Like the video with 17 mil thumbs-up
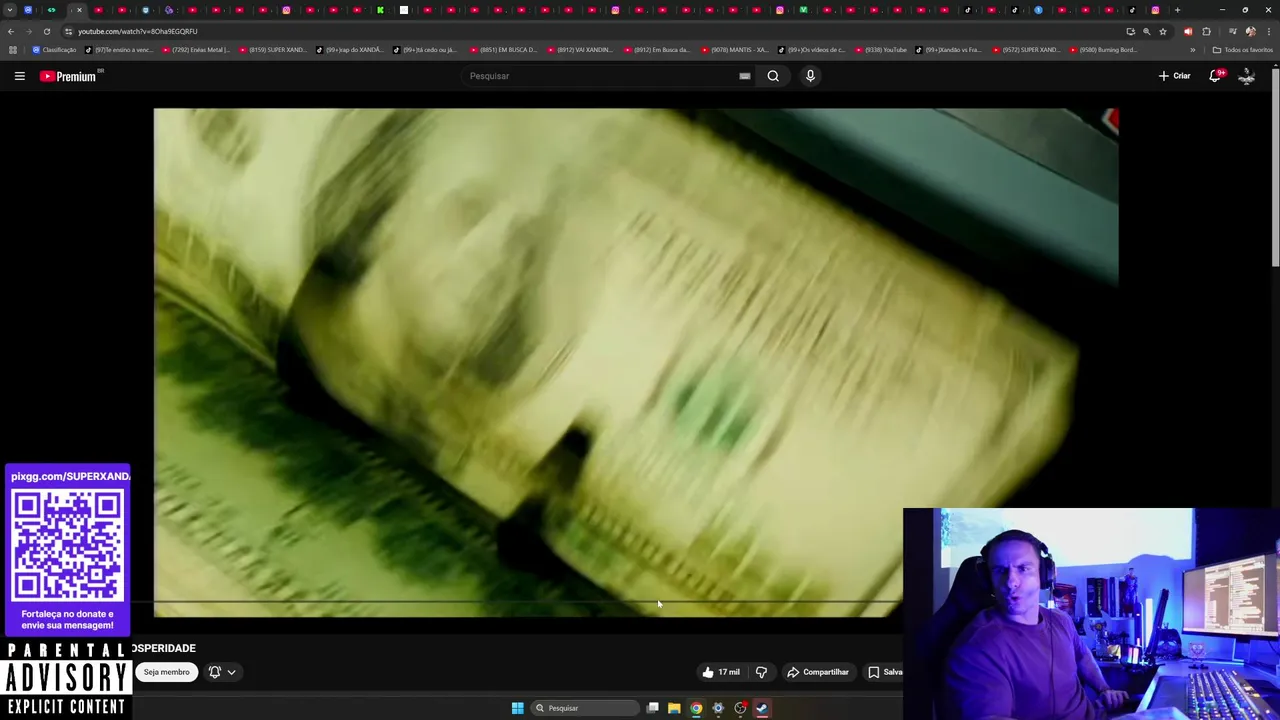This screenshot has height=720, width=1280. point(721,672)
